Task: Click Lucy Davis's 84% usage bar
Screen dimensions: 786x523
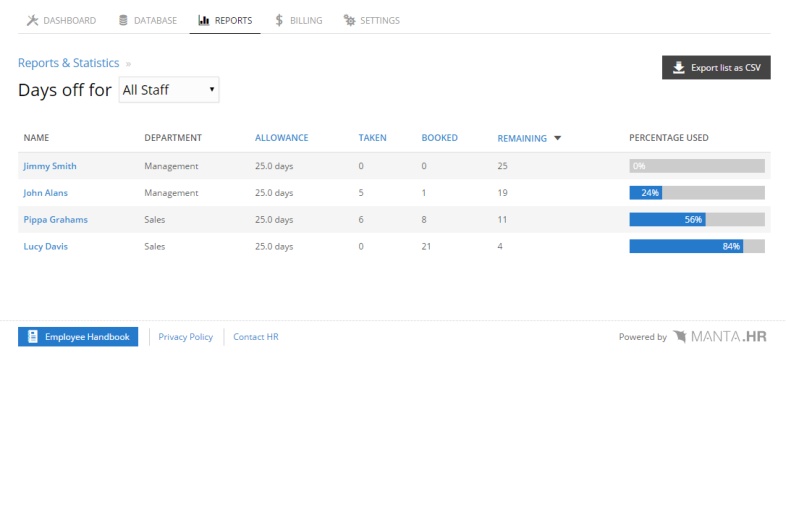Action: click(696, 246)
